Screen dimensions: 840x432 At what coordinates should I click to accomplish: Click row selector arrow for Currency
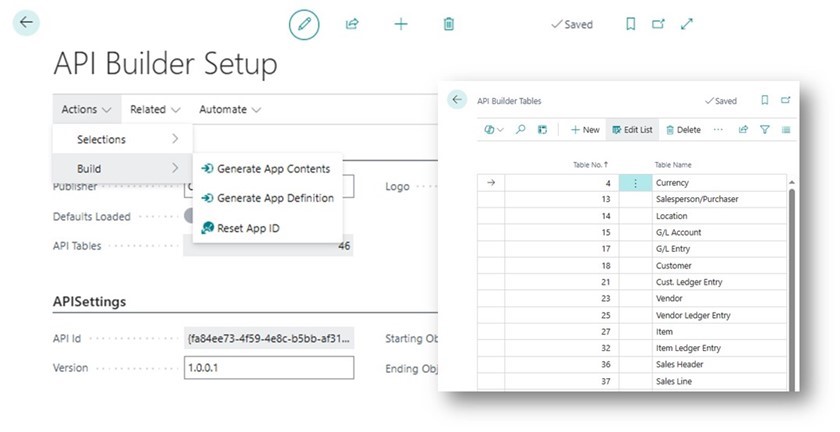(491, 183)
